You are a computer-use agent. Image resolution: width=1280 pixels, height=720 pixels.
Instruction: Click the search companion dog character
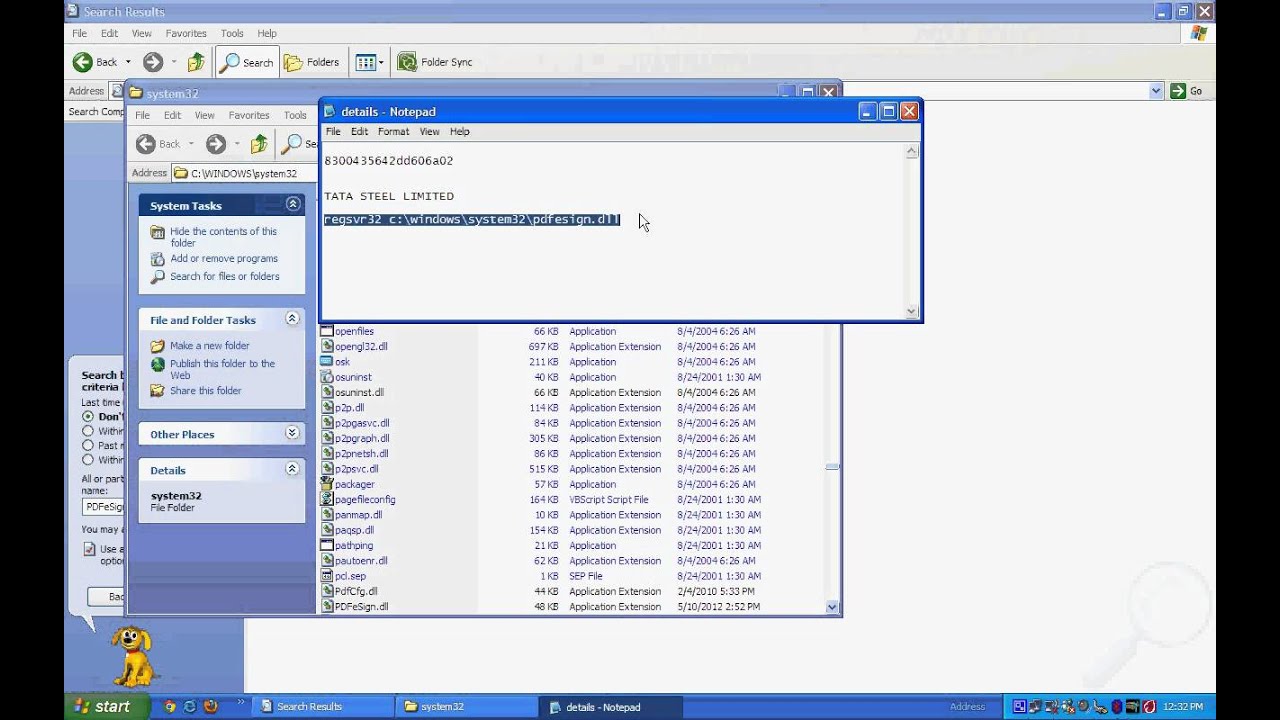132,655
